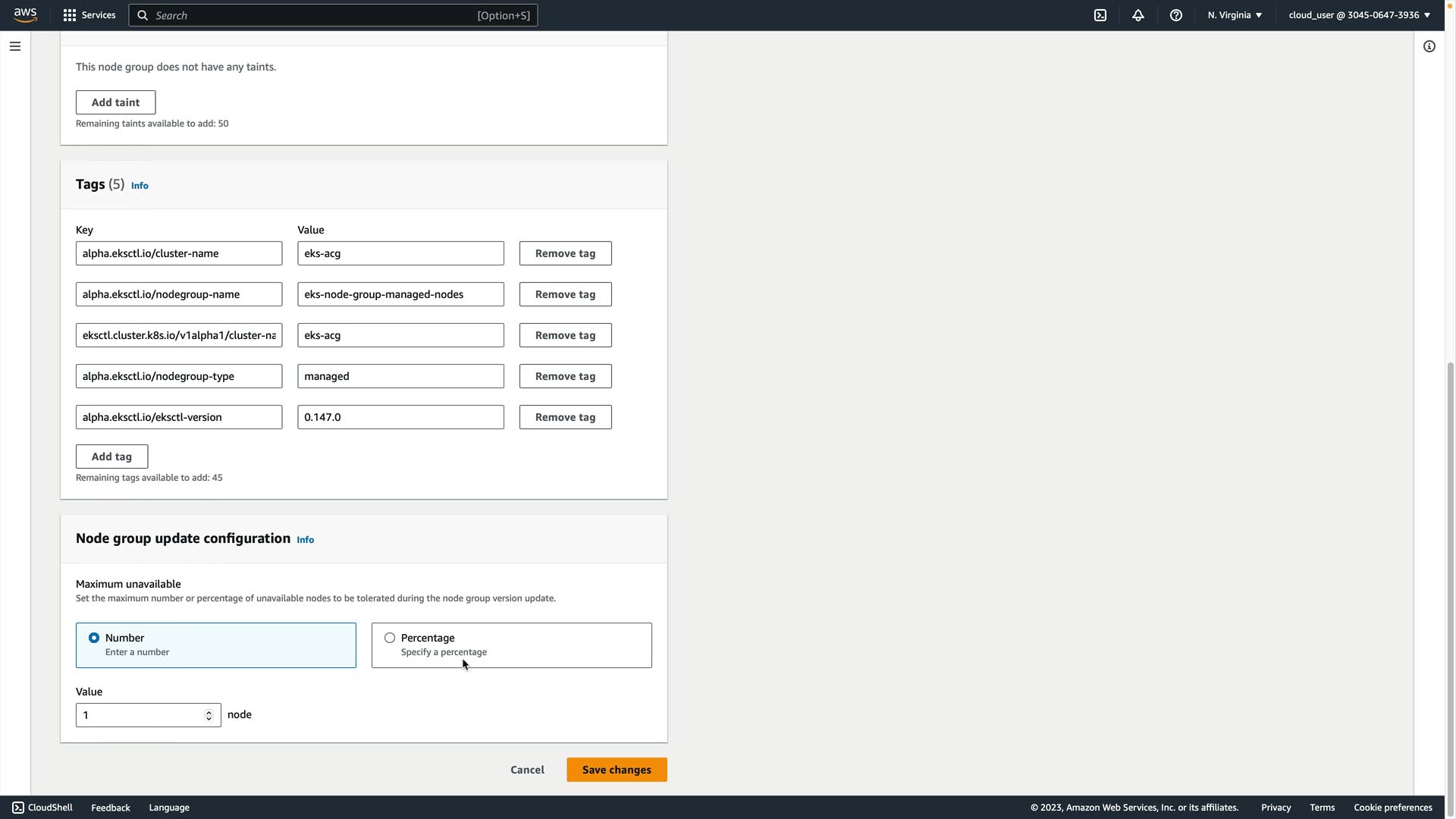Launch CloudShell from top bar icon
Screen dimensions: 1456x819
1100,15
